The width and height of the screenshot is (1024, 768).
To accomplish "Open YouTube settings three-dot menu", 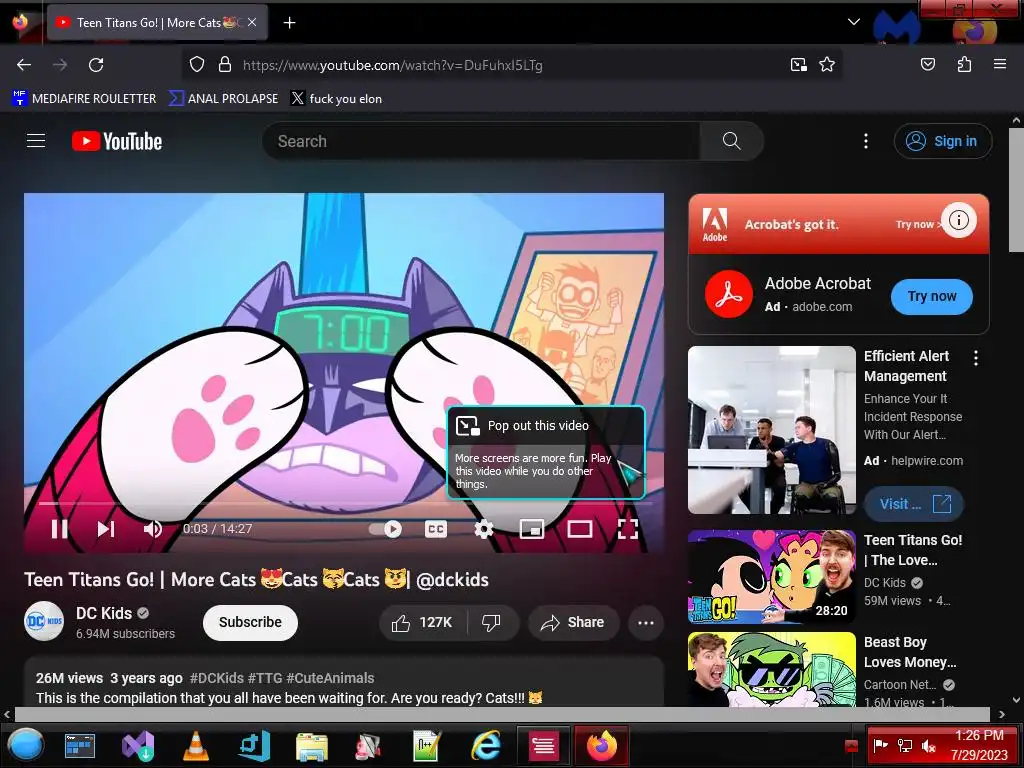I will pyautogui.click(x=866, y=141).
